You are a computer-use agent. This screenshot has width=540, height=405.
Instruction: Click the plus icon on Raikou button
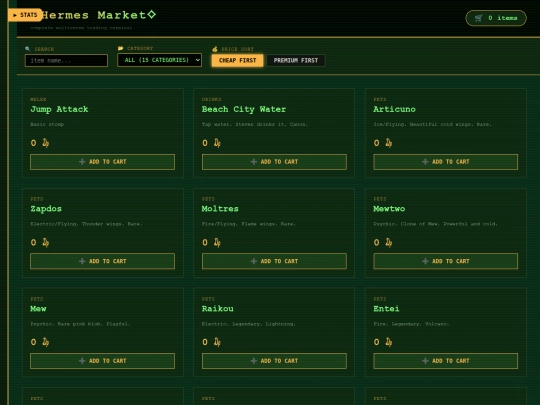254,361
